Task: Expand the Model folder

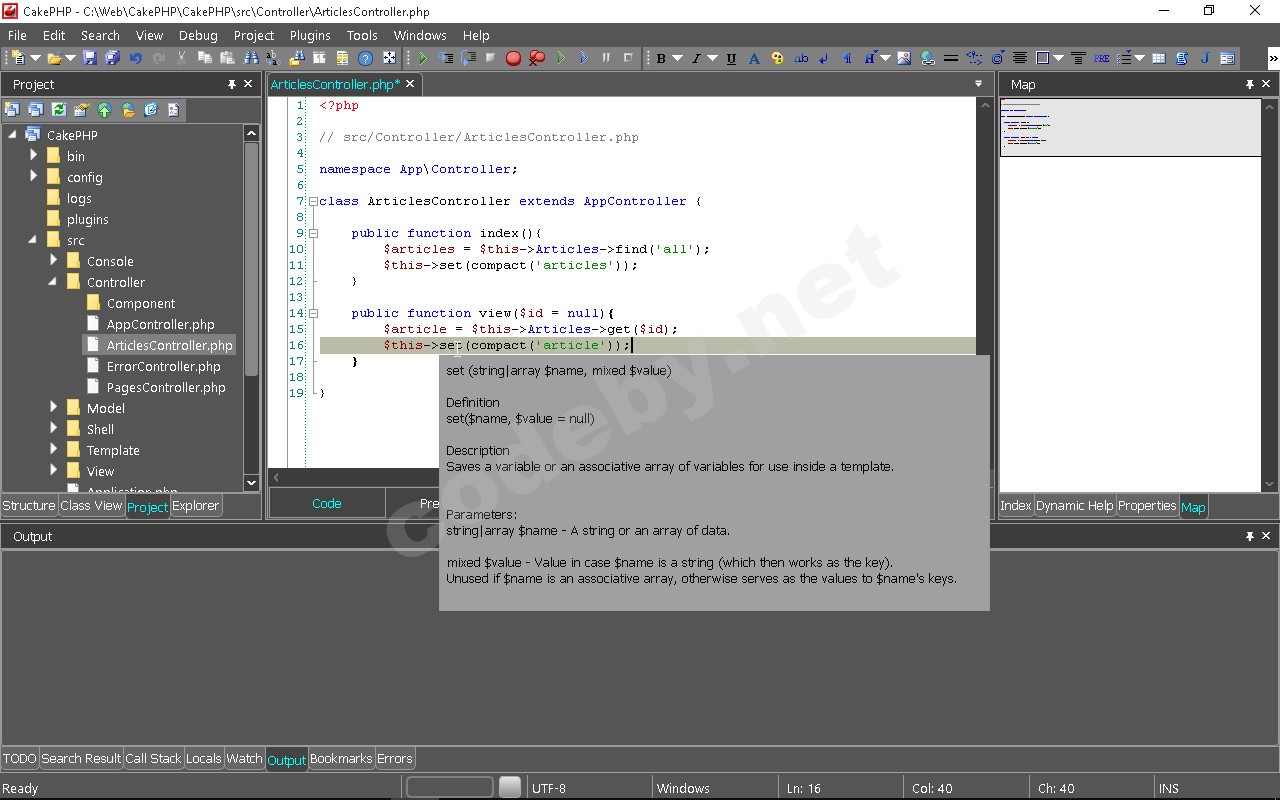Action: (54, 408)
